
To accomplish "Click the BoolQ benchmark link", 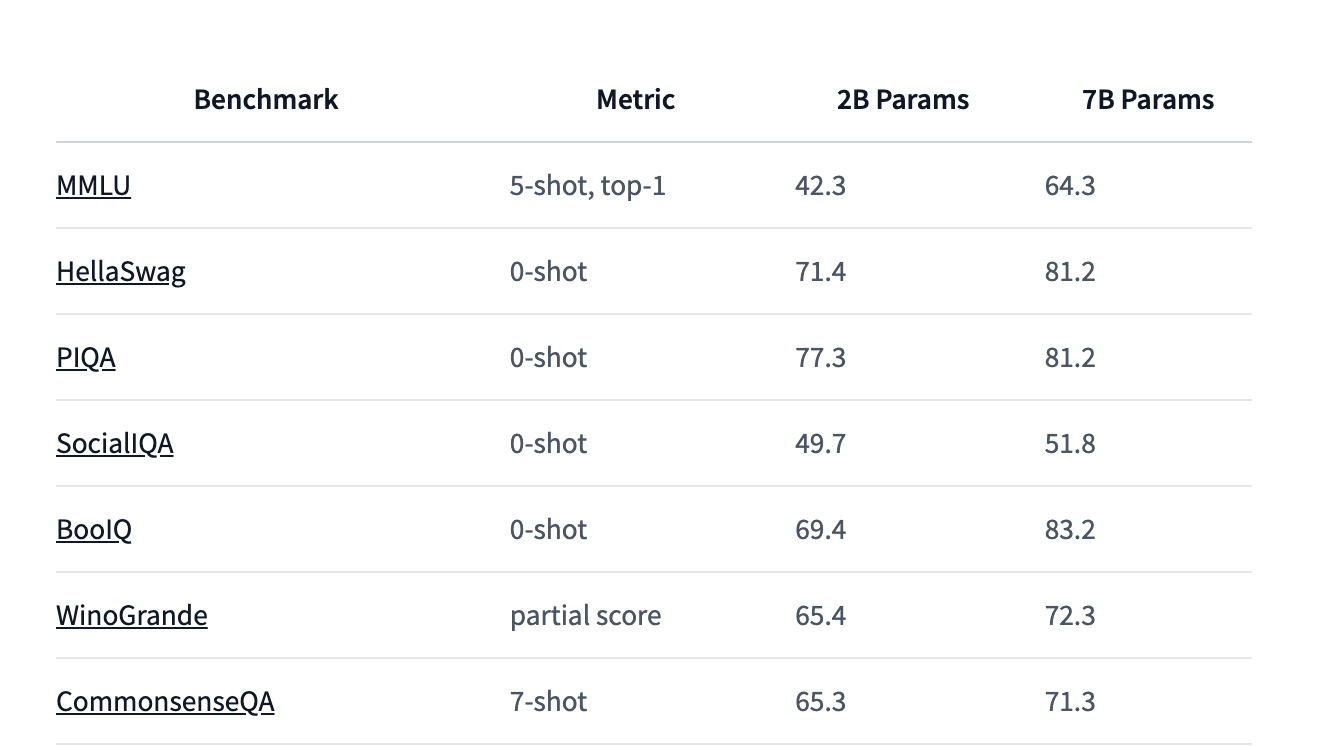I will click(x=94, y=530).
